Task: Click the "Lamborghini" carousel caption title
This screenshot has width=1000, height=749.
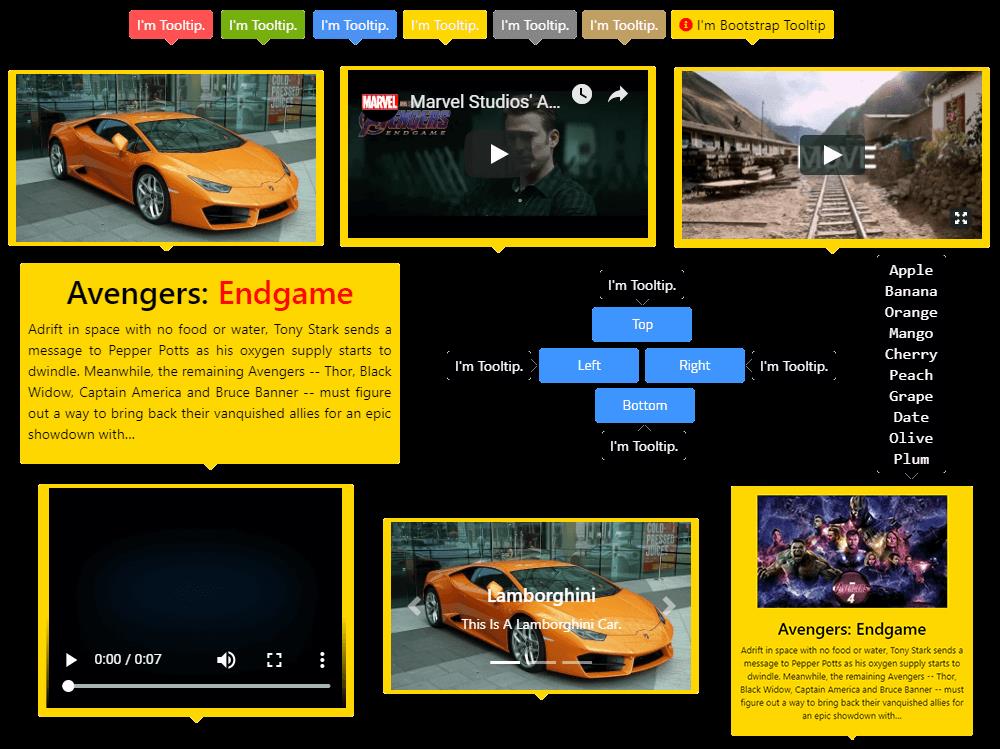Action: [541, 595]
